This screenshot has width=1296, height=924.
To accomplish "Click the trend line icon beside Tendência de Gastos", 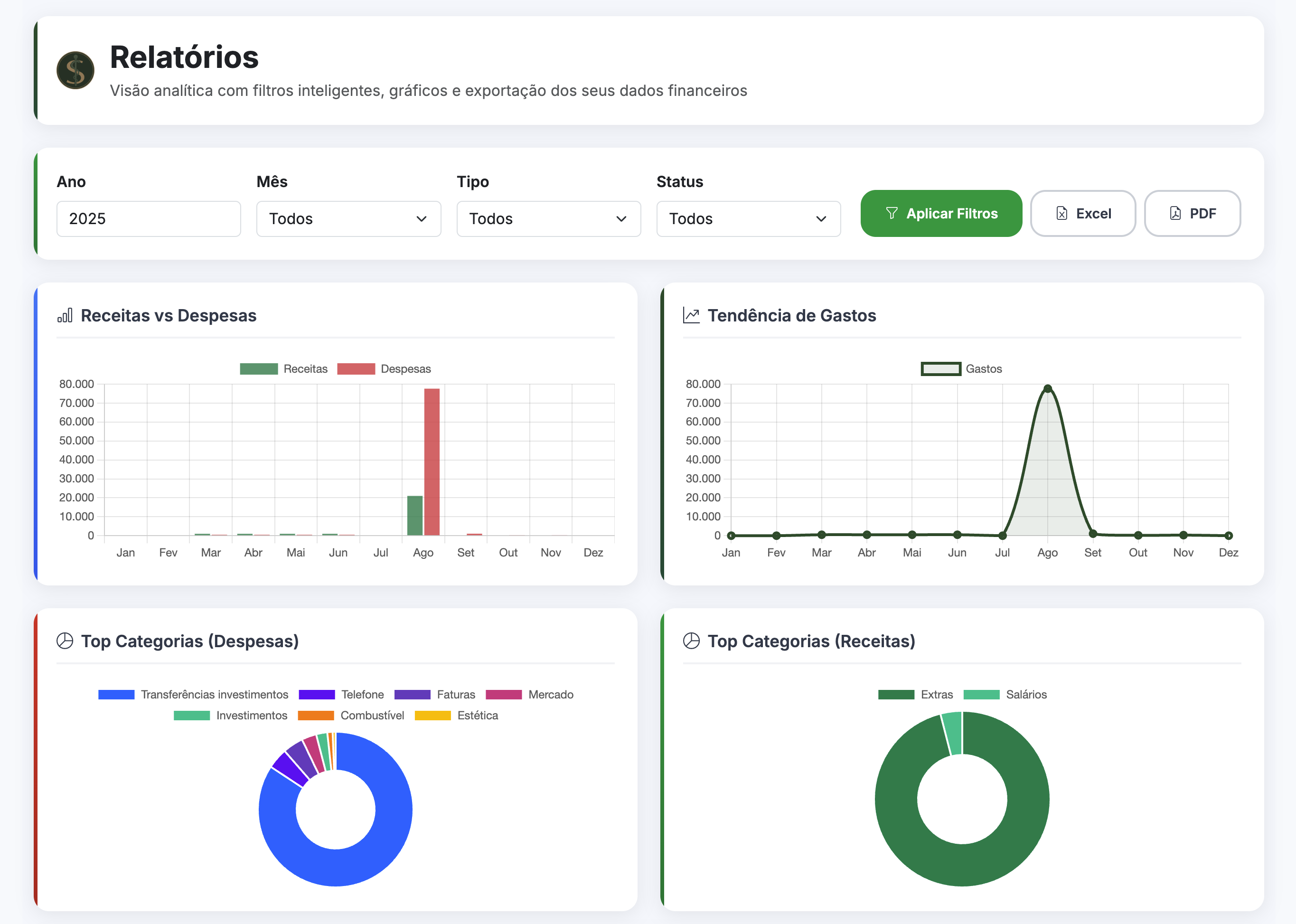I will (x=691, y=315).
